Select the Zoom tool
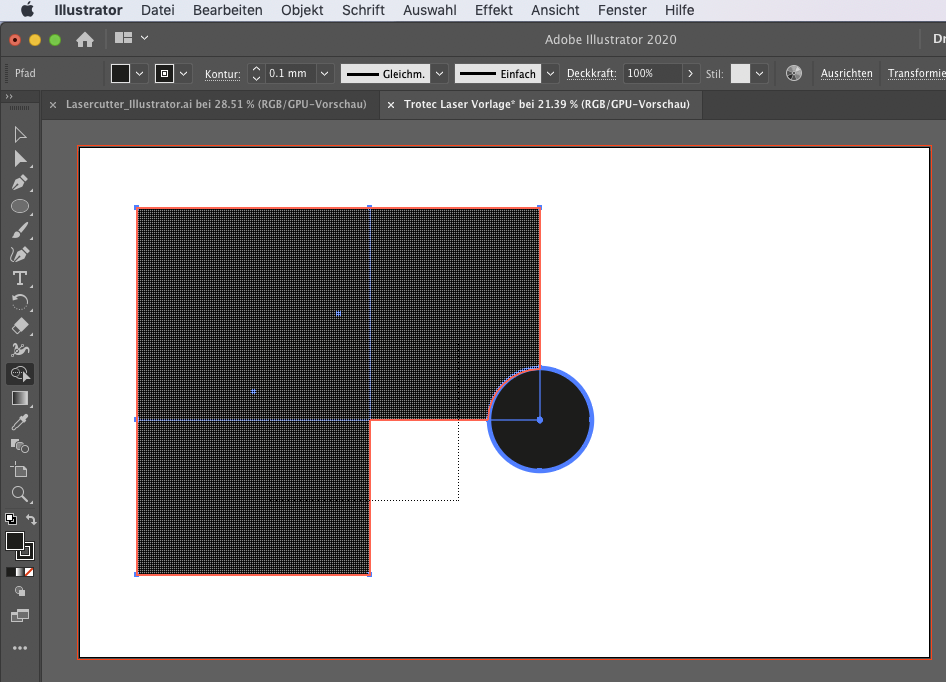946x682 pixels. pos(20,494)
